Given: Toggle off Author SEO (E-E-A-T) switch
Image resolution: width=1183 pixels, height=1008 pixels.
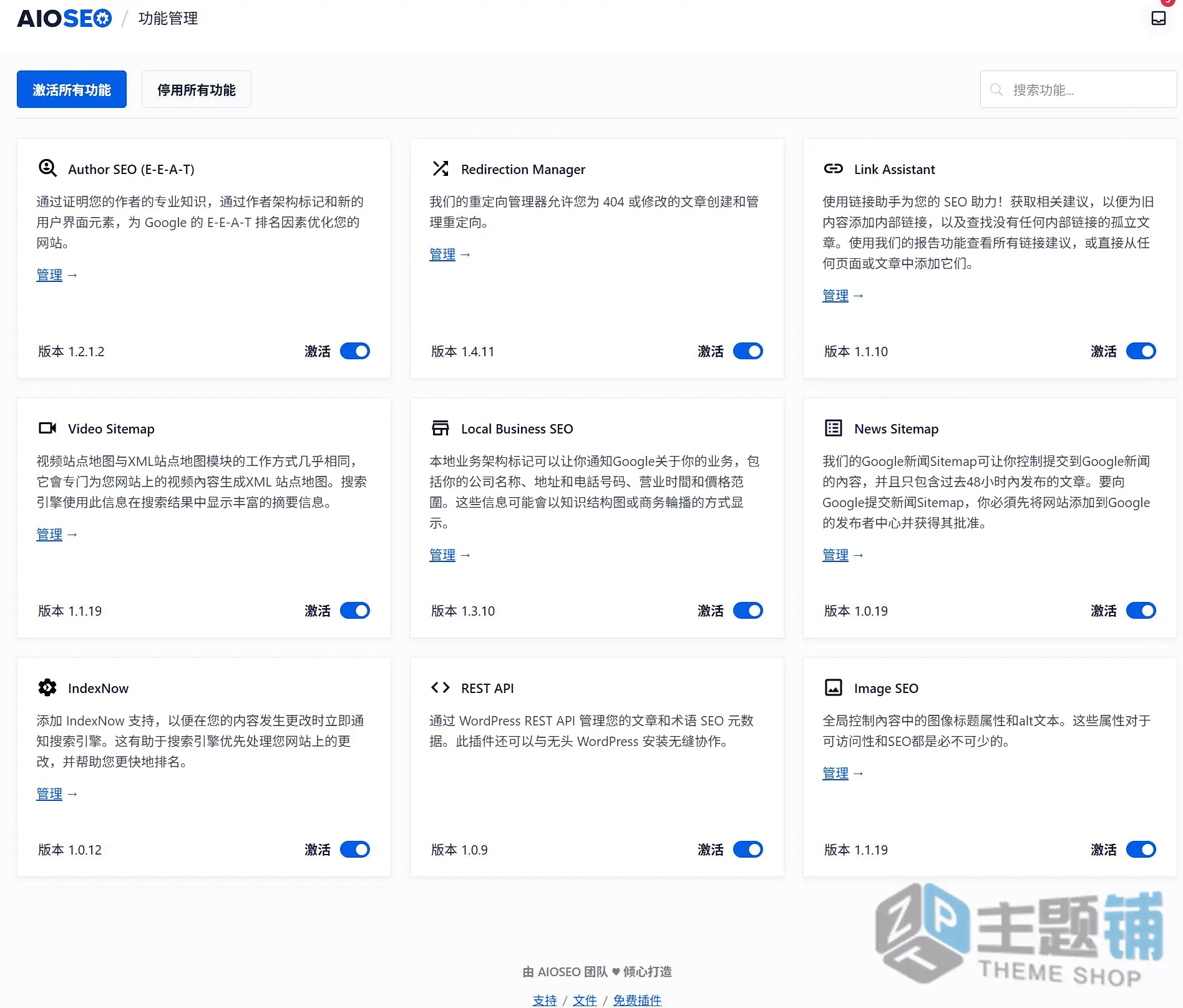Looking at the screenshot, I should tap(355, 351).
